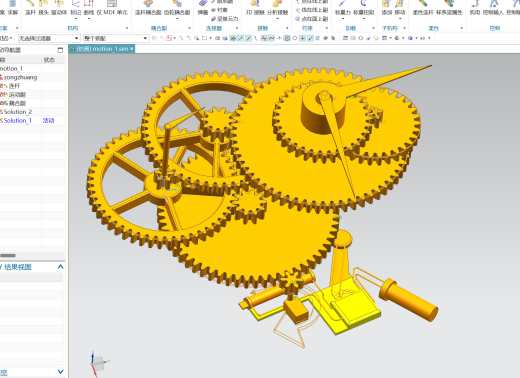The width and height of the screenshot is (520, 378).
Task: Open the dropdown arrow under 标记
Action: (x=76, y=19)
